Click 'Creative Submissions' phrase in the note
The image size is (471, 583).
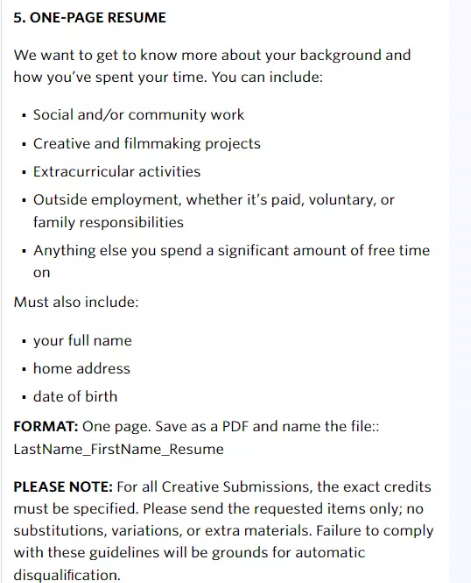click(x=237, y=487)
